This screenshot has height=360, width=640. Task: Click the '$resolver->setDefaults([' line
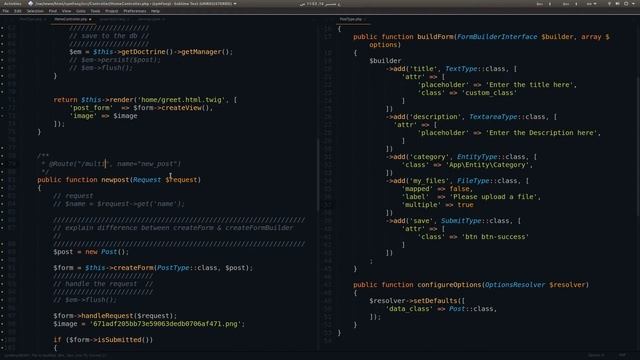point(417,301)
